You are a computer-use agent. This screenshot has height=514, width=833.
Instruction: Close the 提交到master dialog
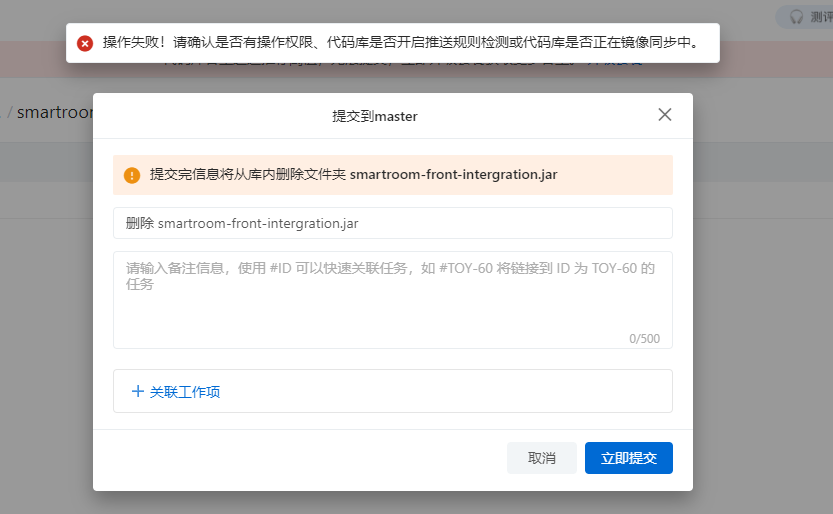(665, 115)
